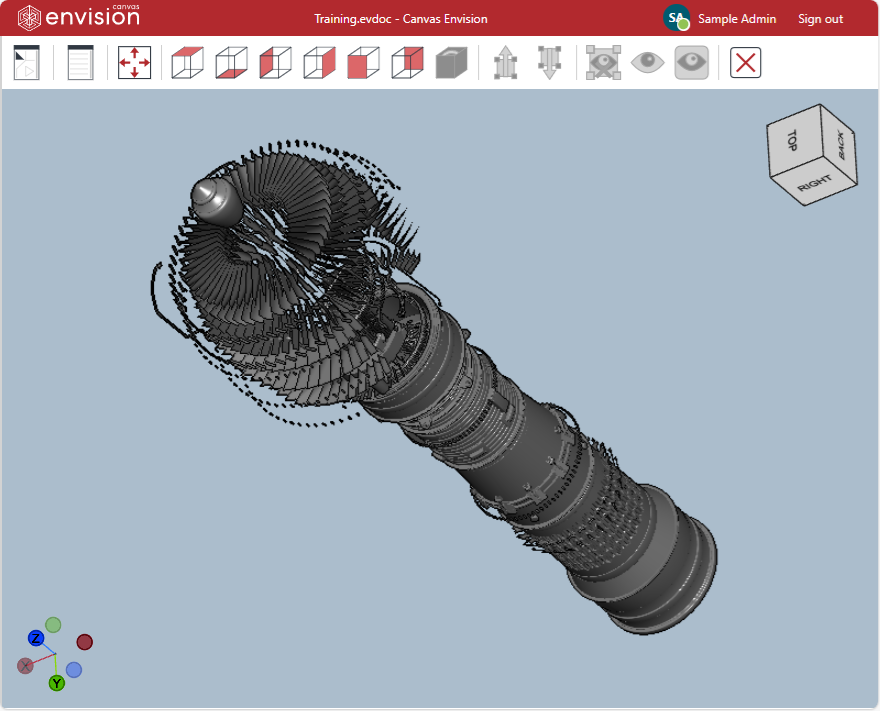Toggle the isolate selection crossed-eye icon
The image size is (880, 711).
pyautogui.click(x=603, y=62)
